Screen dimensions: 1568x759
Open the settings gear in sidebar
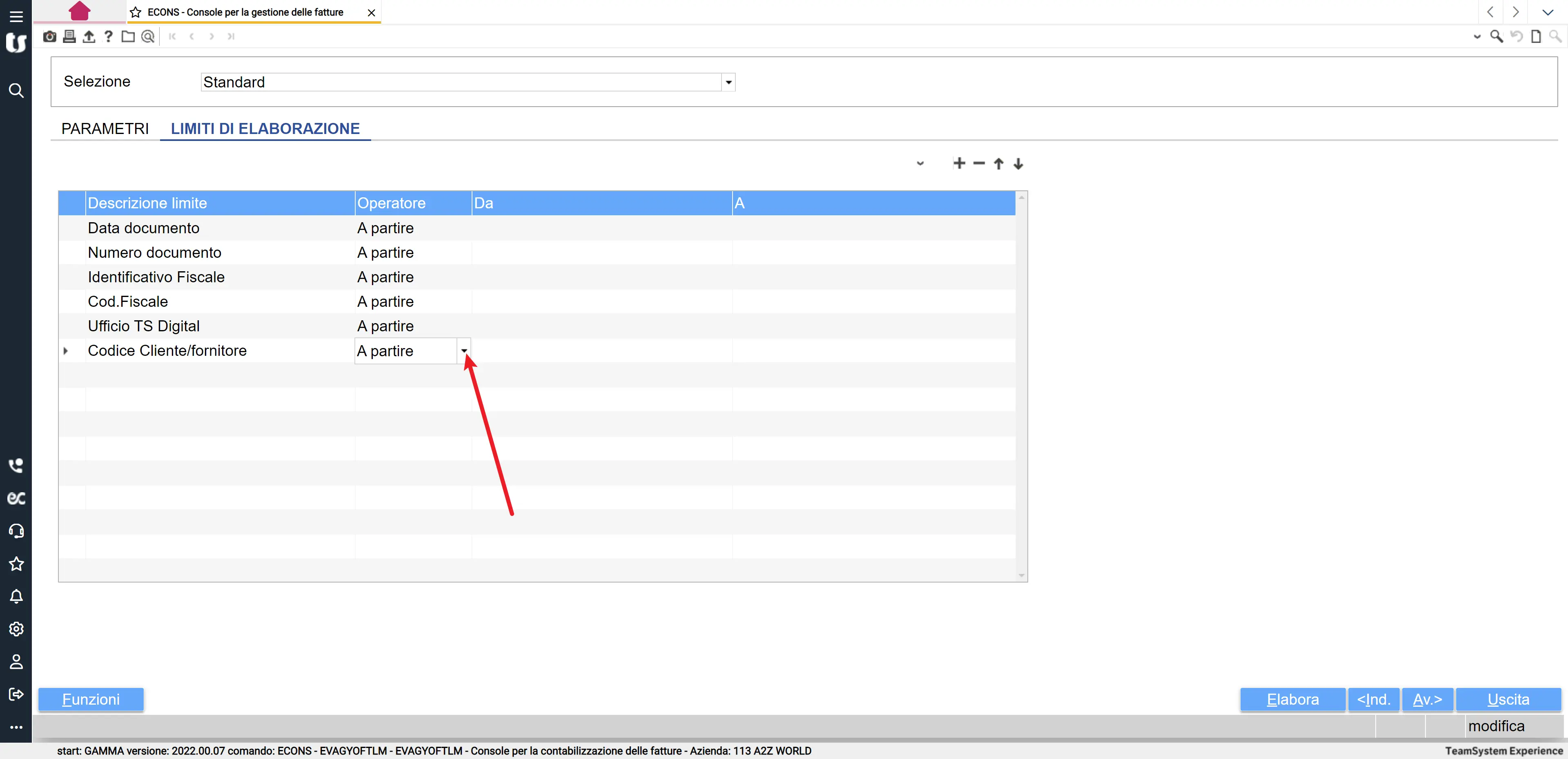click(16, 629)
